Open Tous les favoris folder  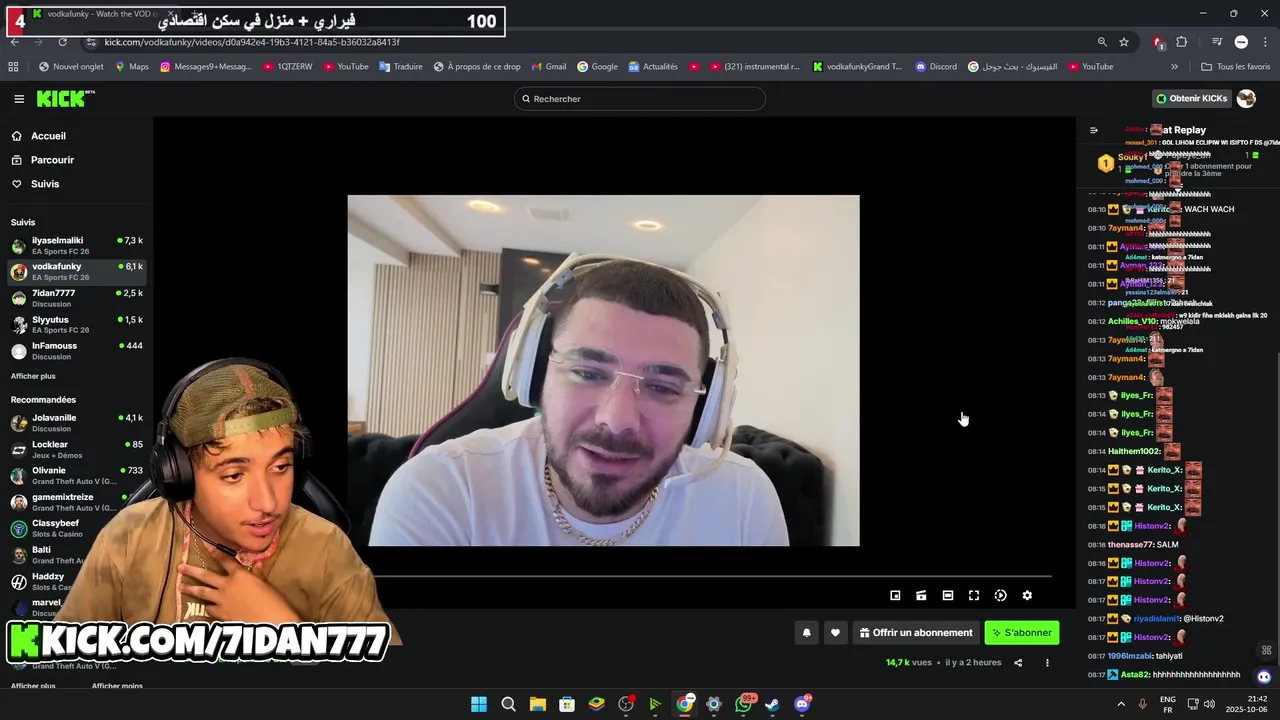[x=1235, y=67]
